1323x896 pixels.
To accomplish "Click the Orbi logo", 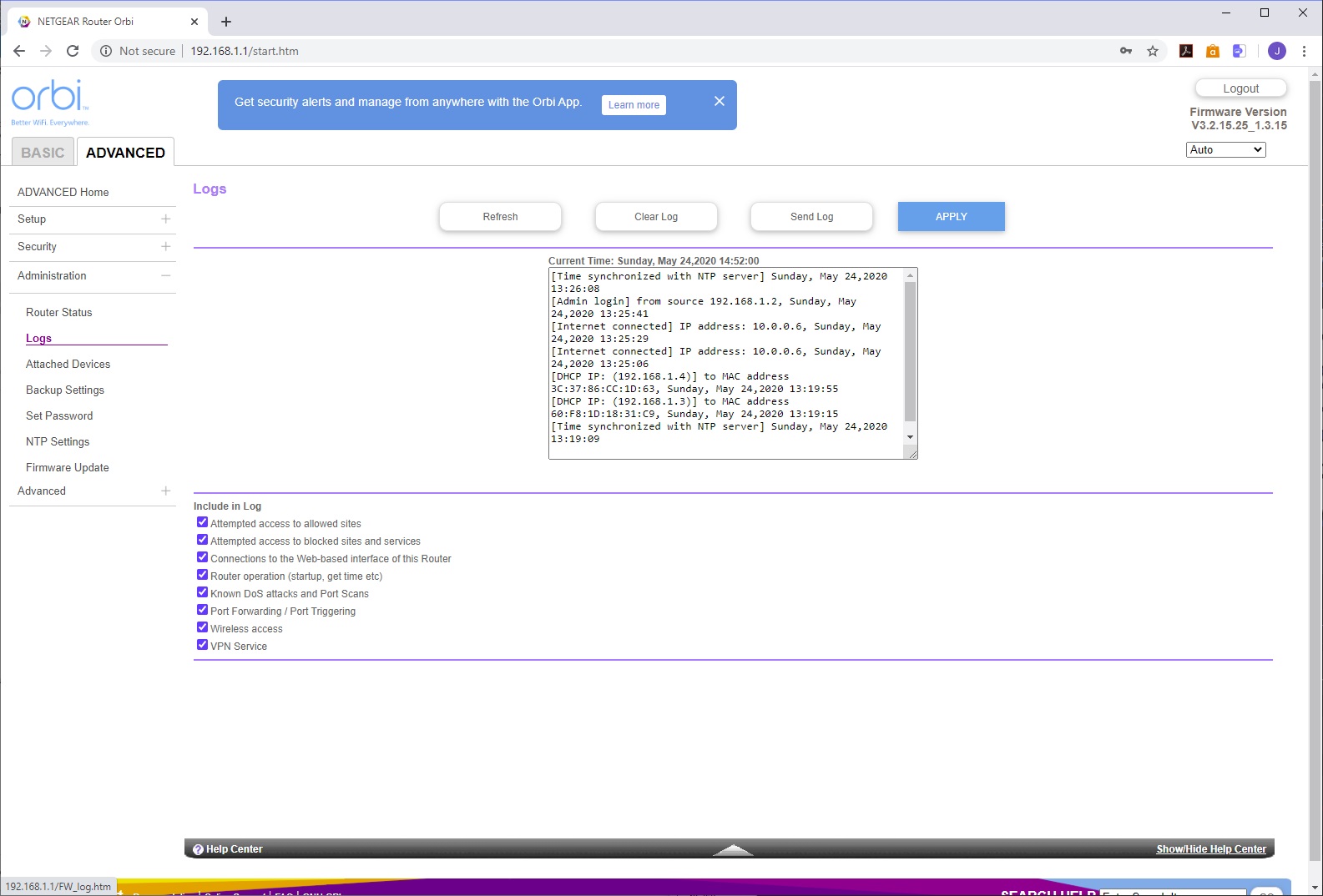I will 50,103.
